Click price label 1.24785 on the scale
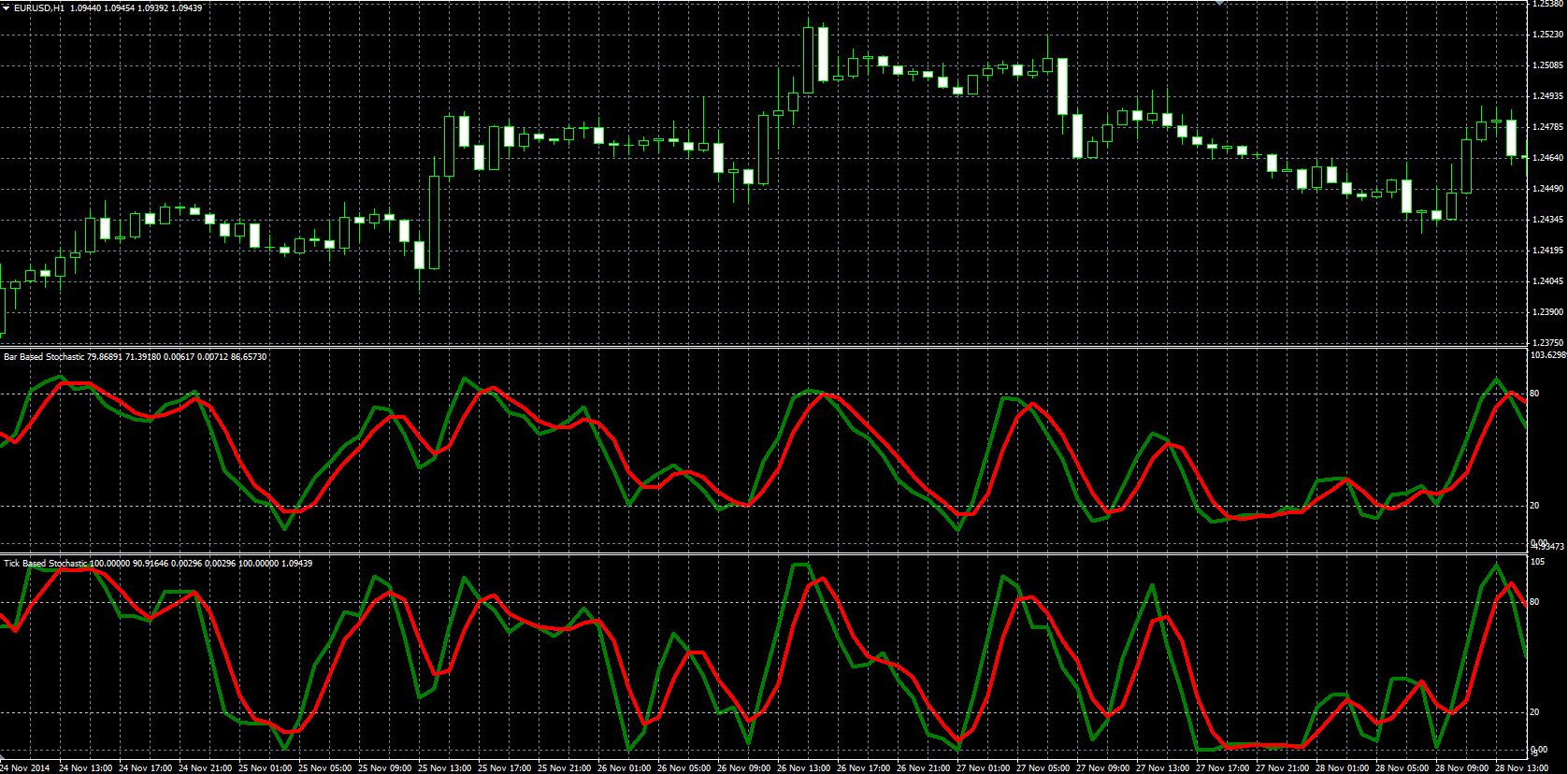Viewport: 1568px width, 774px height. (x=1547, y=127)
